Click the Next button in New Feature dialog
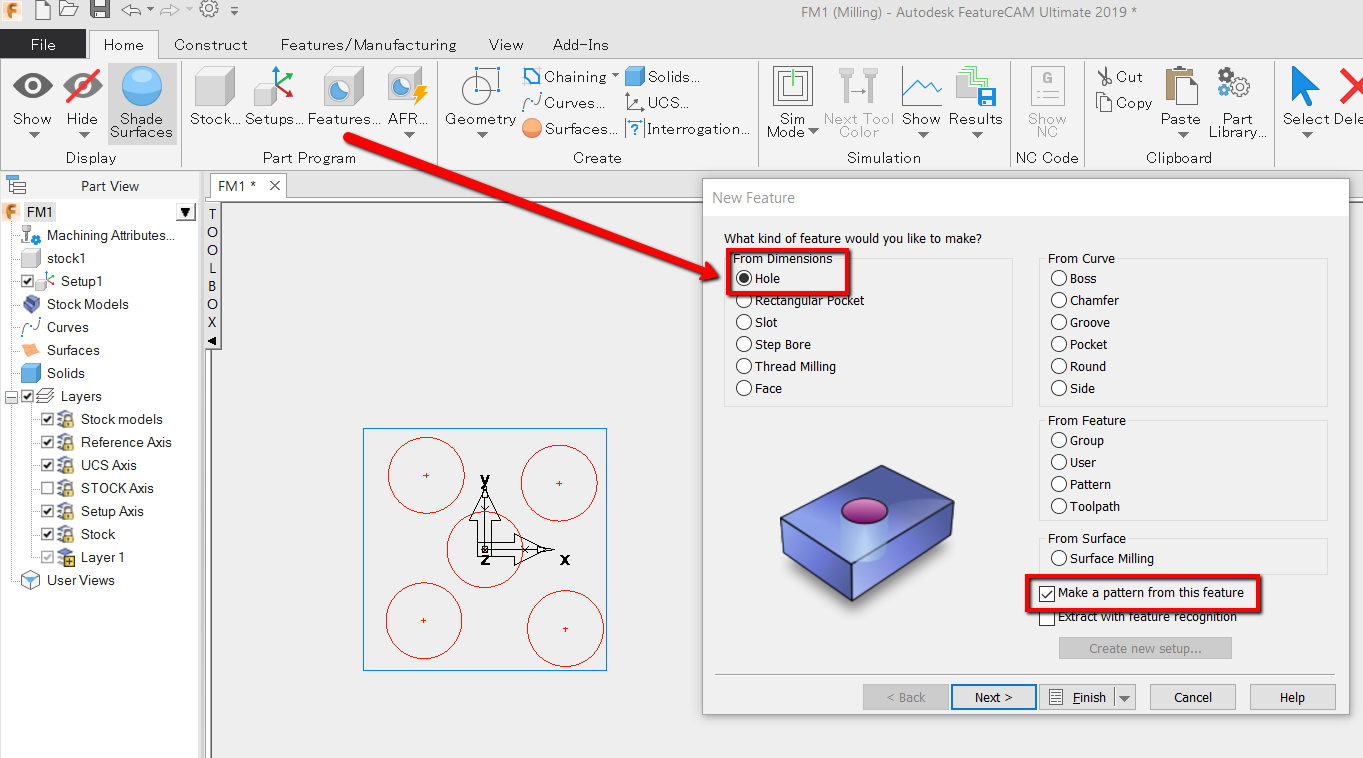 (992, 696)
